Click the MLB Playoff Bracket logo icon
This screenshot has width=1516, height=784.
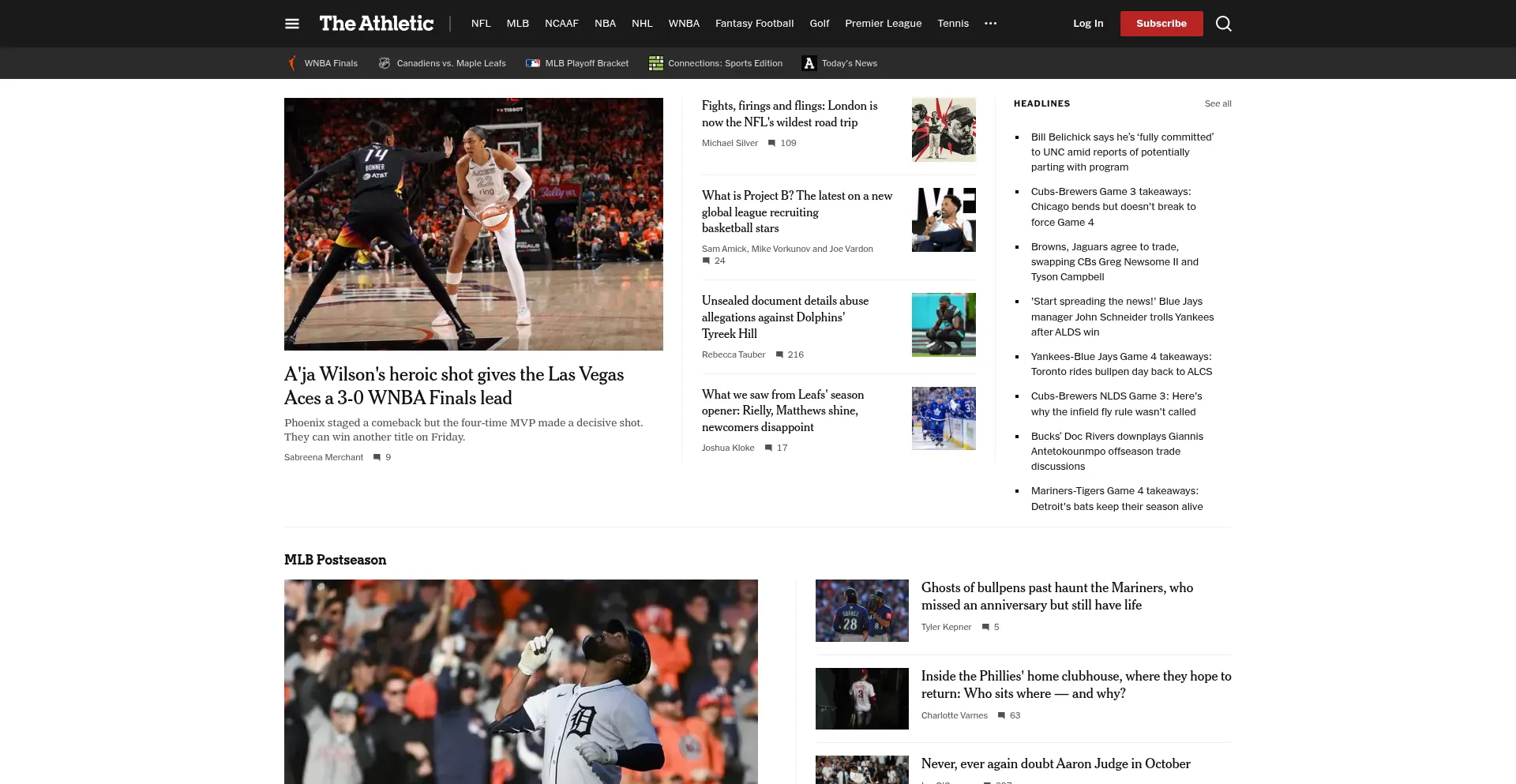click(x=533, y=63)
